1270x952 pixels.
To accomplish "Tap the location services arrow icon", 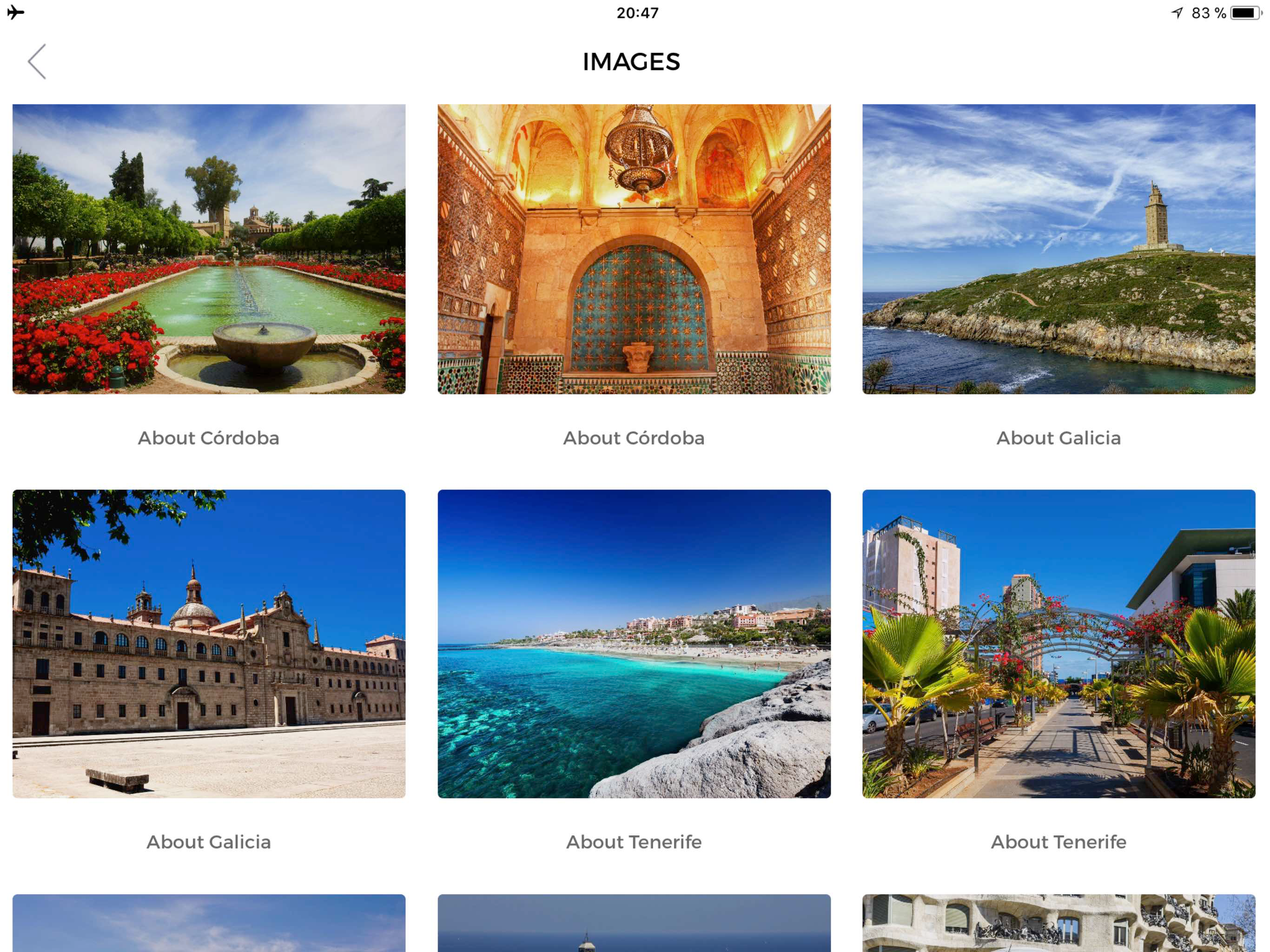I will tap(1177, 13).
